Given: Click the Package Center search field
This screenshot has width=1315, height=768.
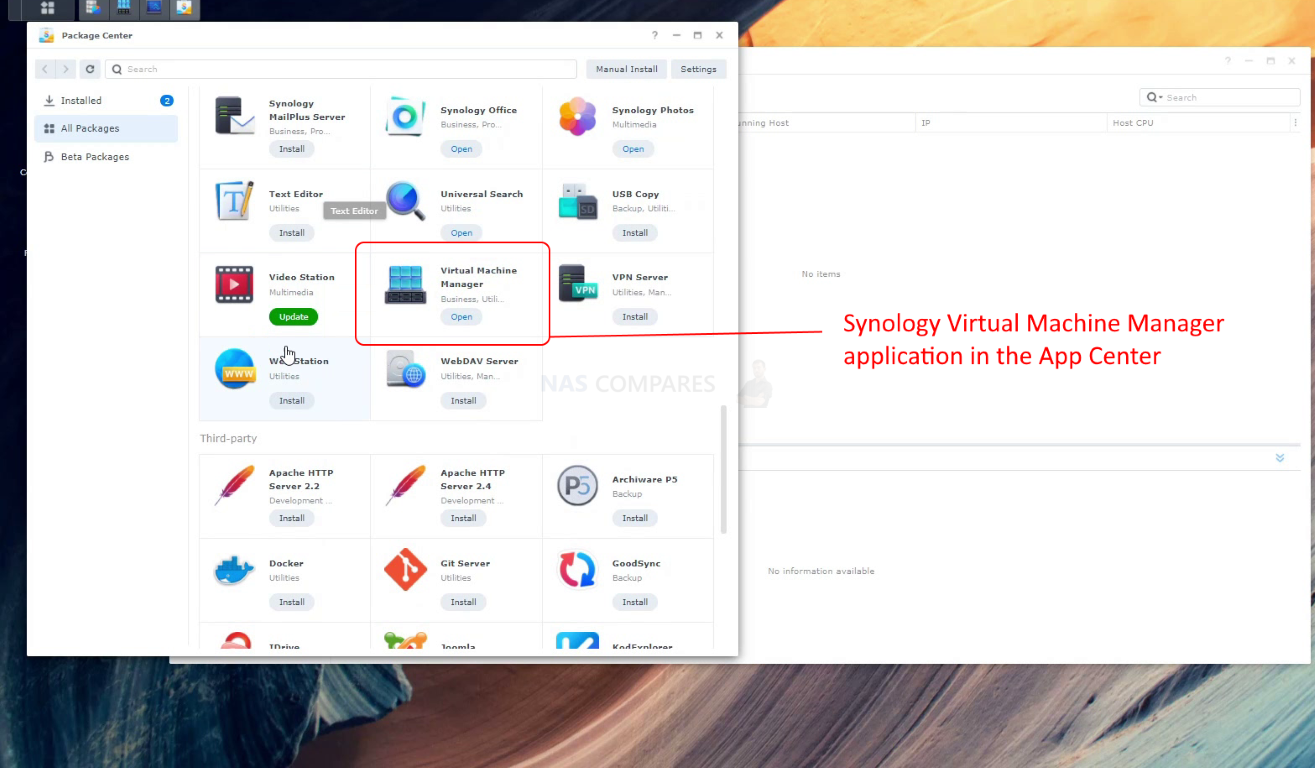Looking at the screenshot, I should (341, 69).
